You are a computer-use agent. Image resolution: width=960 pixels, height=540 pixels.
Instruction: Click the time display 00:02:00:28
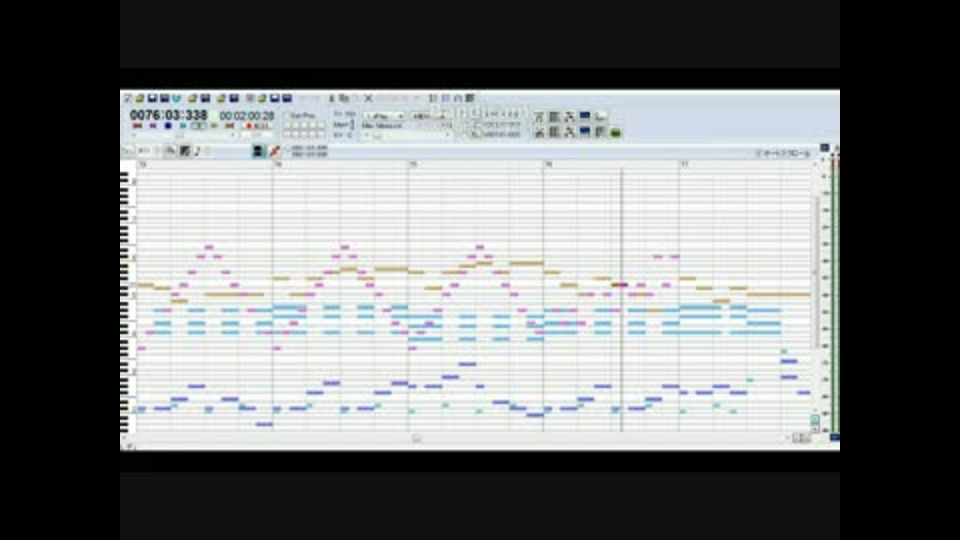[x=247, y=116]
